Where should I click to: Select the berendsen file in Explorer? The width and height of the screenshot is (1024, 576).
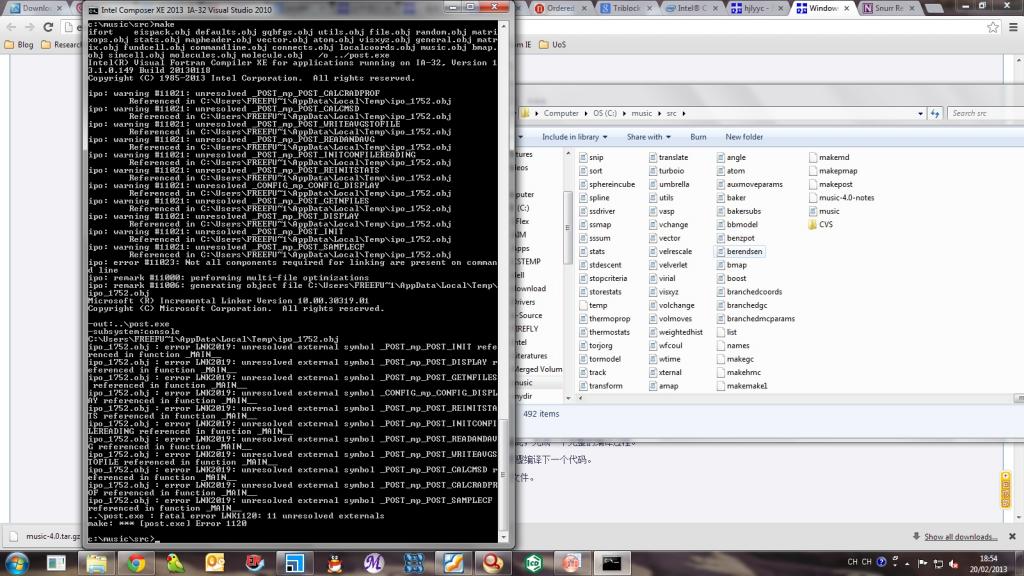pyautogui.click(x=739, y=251)
